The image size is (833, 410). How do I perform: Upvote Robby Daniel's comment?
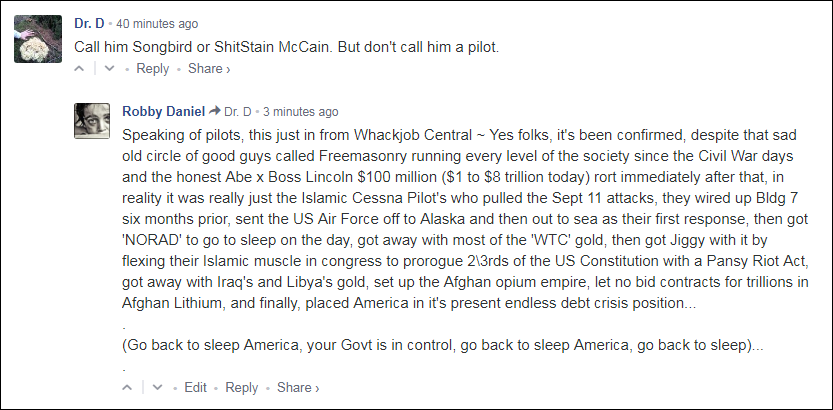128,388
